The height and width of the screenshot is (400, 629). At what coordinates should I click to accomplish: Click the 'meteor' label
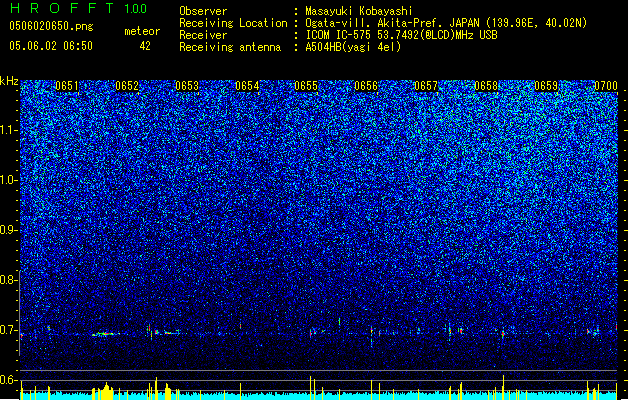[x=142, y=31]
